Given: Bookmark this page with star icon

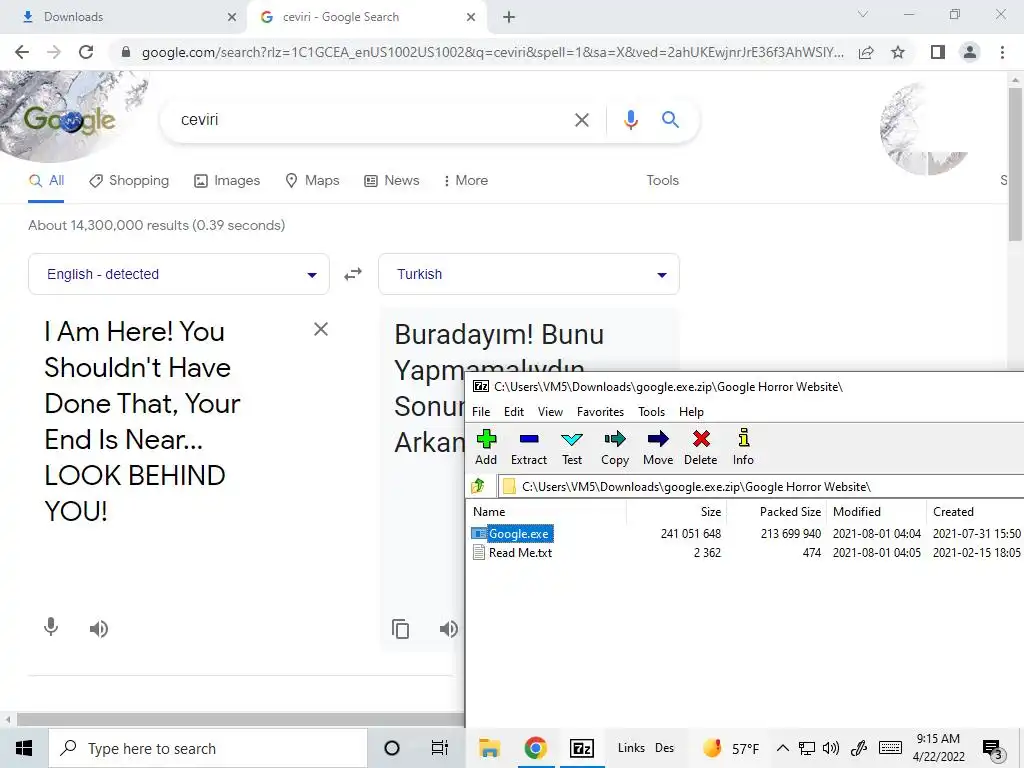Looking at the screenshot, I should tap(898, 52).
